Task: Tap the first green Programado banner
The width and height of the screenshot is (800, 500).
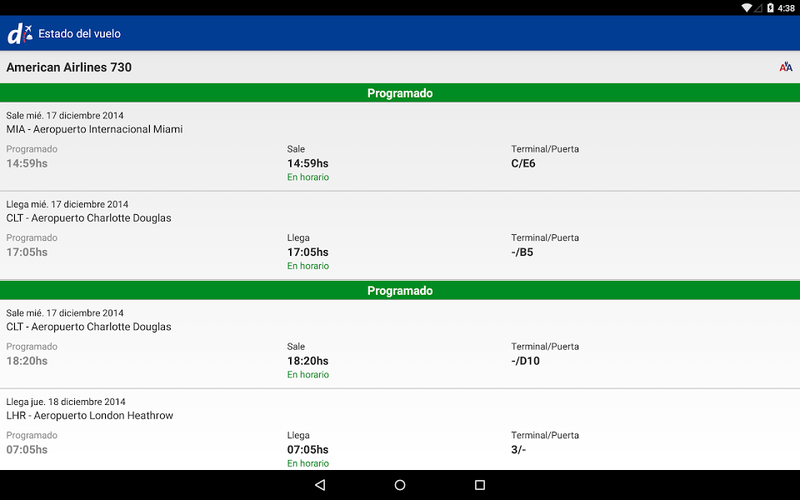Action: pyautogui.click(x=400, y=93)
